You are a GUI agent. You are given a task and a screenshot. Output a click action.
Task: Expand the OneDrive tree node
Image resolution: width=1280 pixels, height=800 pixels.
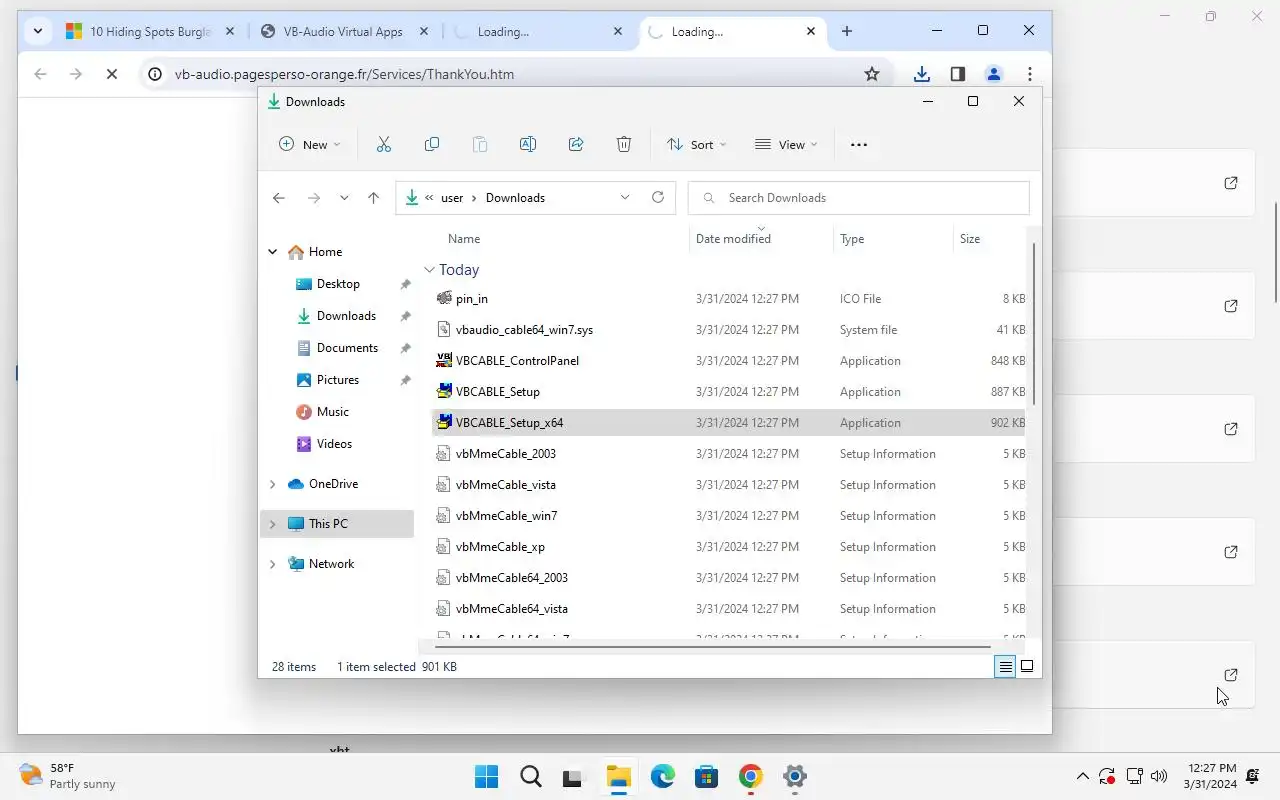[x=272, y=484]
